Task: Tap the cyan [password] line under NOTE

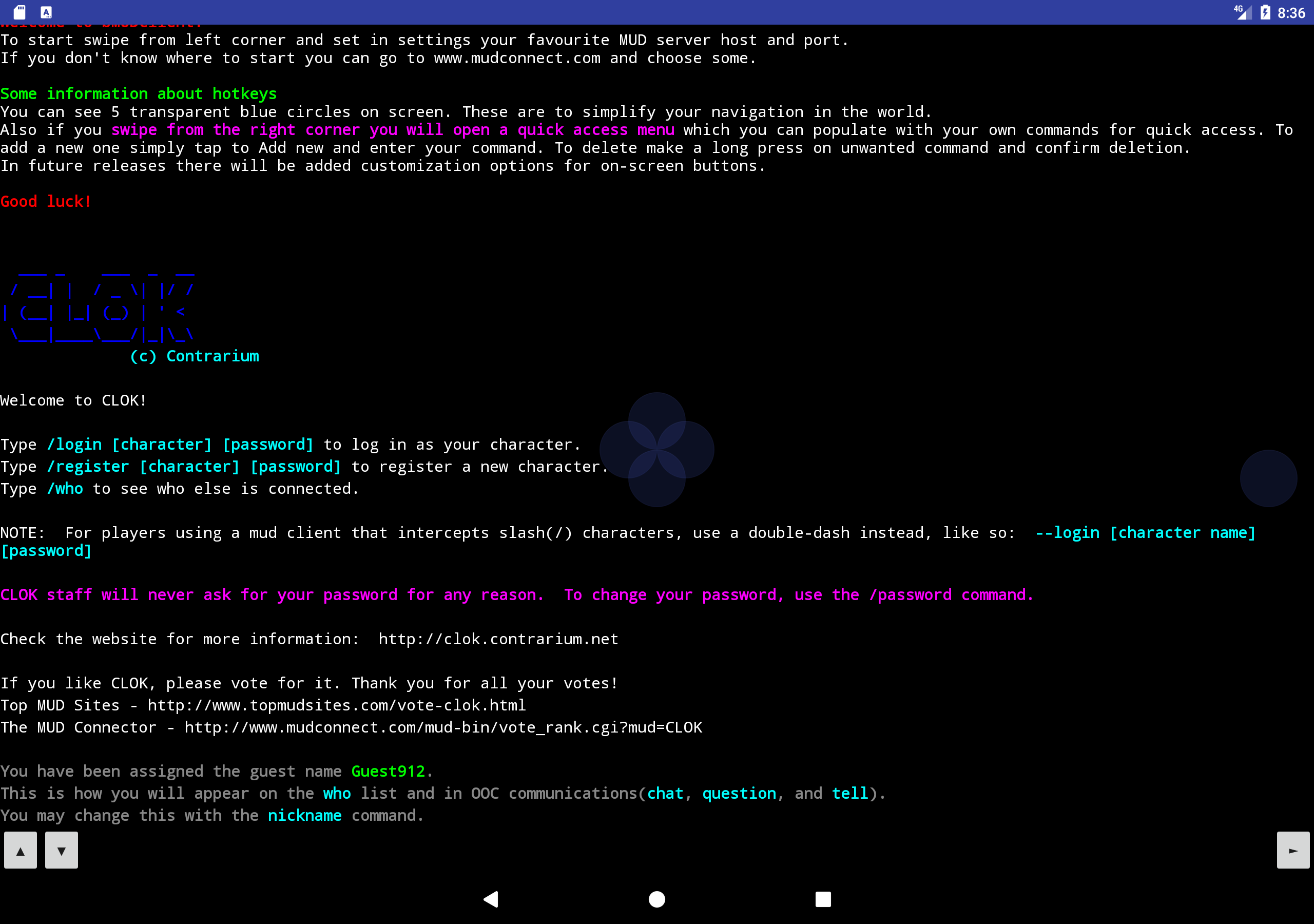Action: click(46, 551)
